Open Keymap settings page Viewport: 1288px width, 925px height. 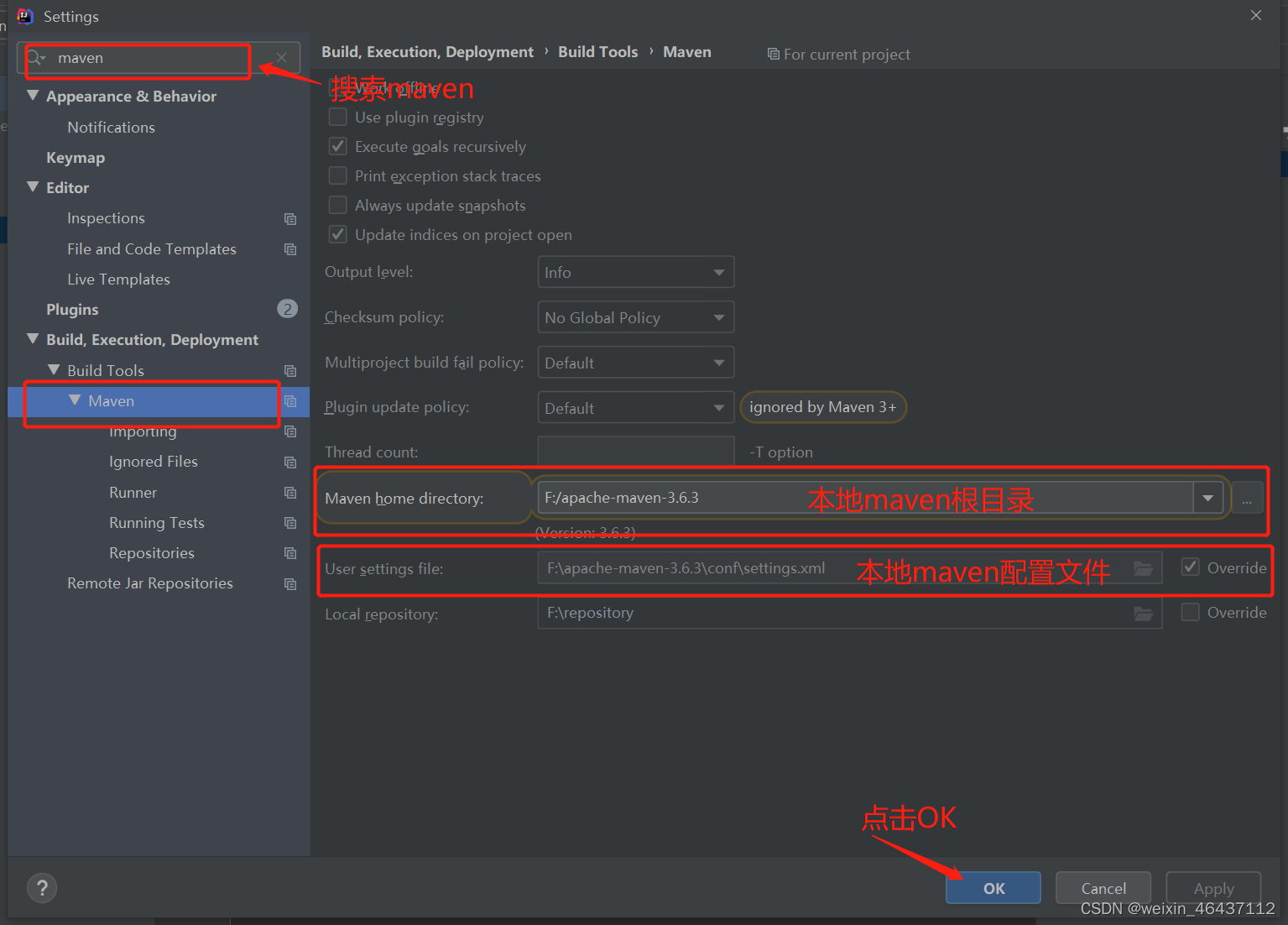[76, 158]
